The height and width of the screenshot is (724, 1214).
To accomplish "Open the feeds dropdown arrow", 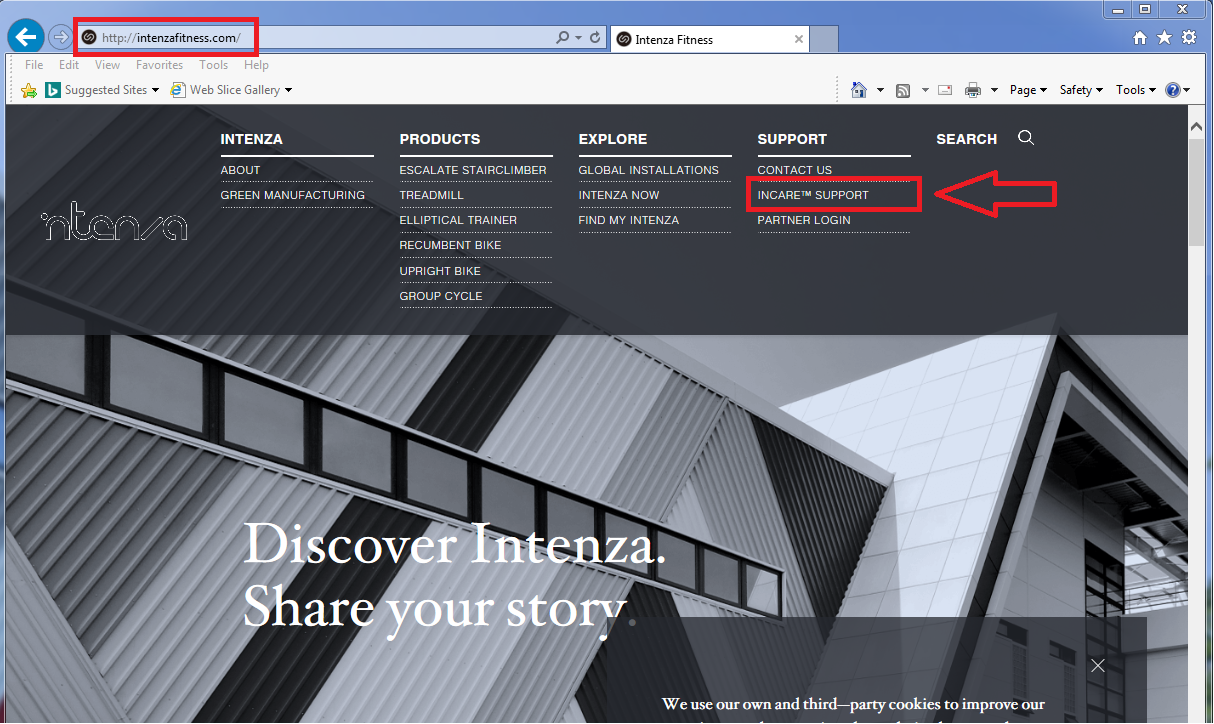I will point(925,90).
